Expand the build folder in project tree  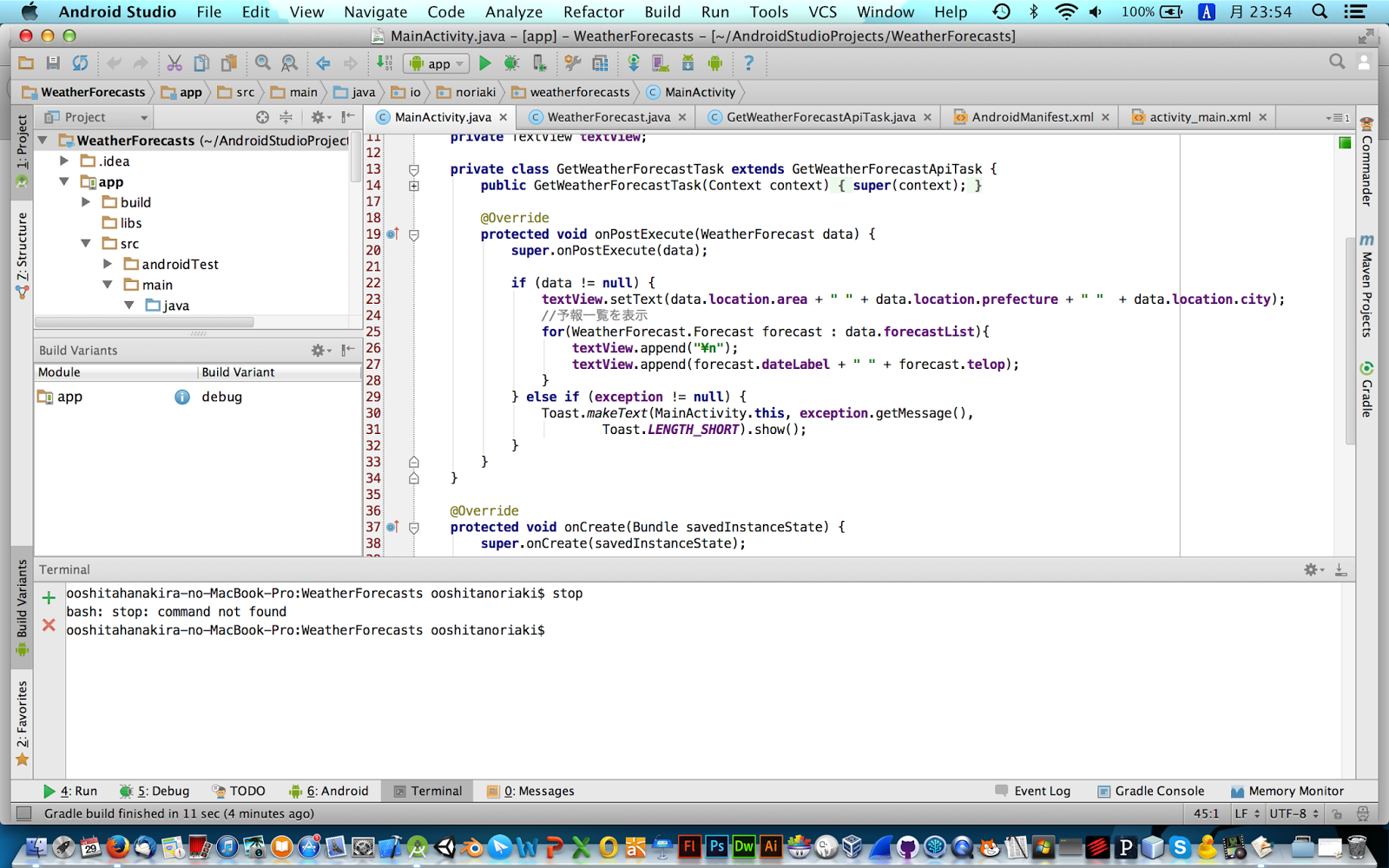pyautogui.click(x=86, y=202)
